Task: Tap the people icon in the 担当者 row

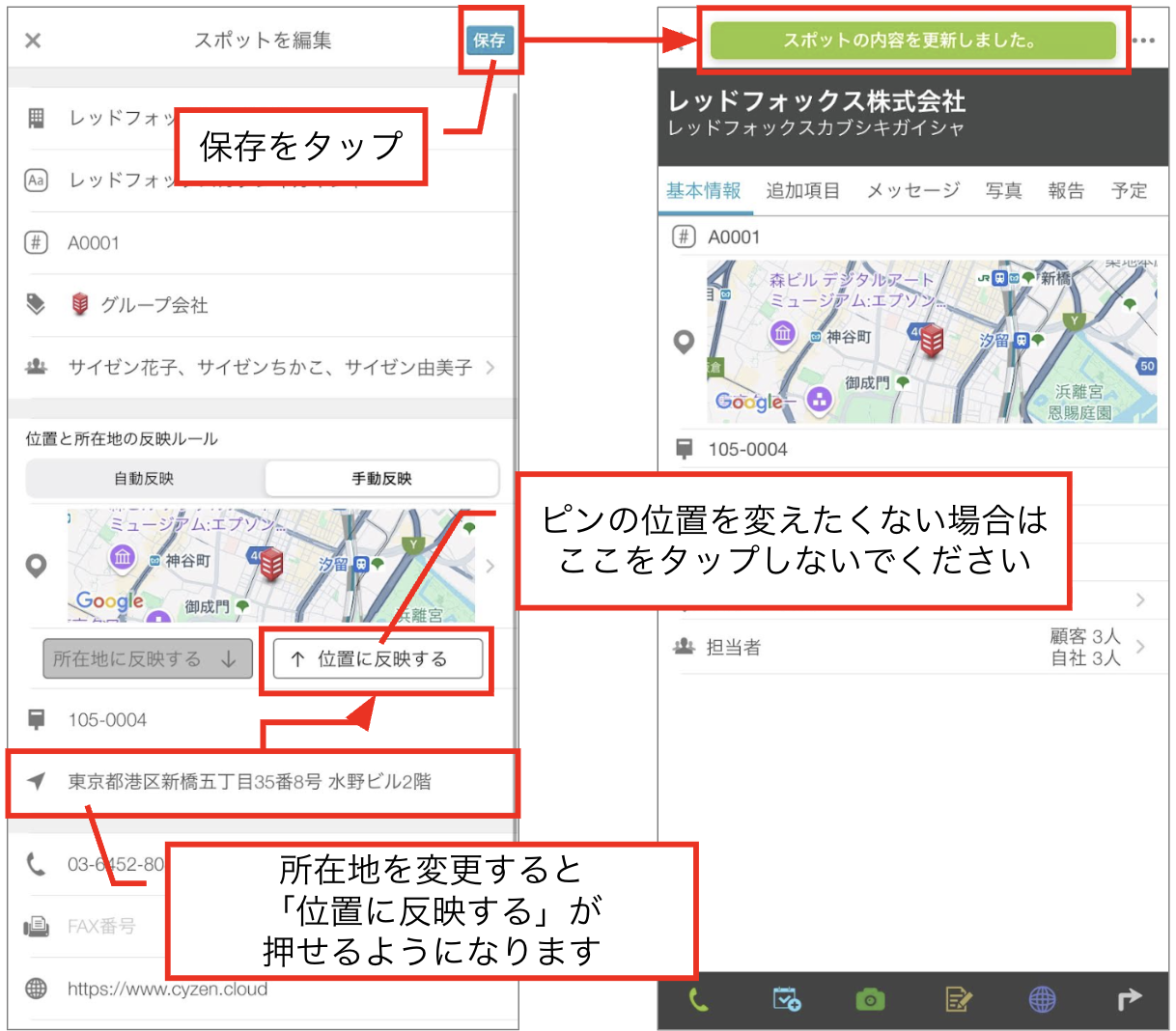Action: (685, 647)
